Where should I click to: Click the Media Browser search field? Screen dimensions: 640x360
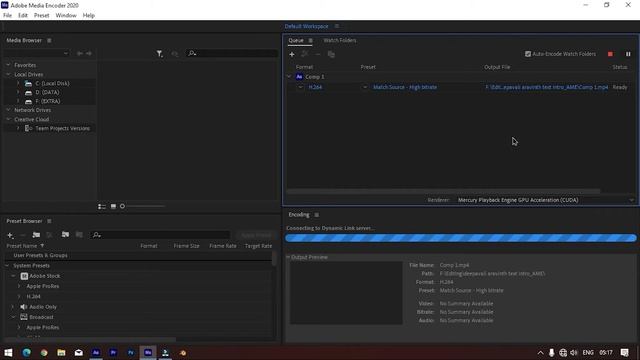pos(232,53)
